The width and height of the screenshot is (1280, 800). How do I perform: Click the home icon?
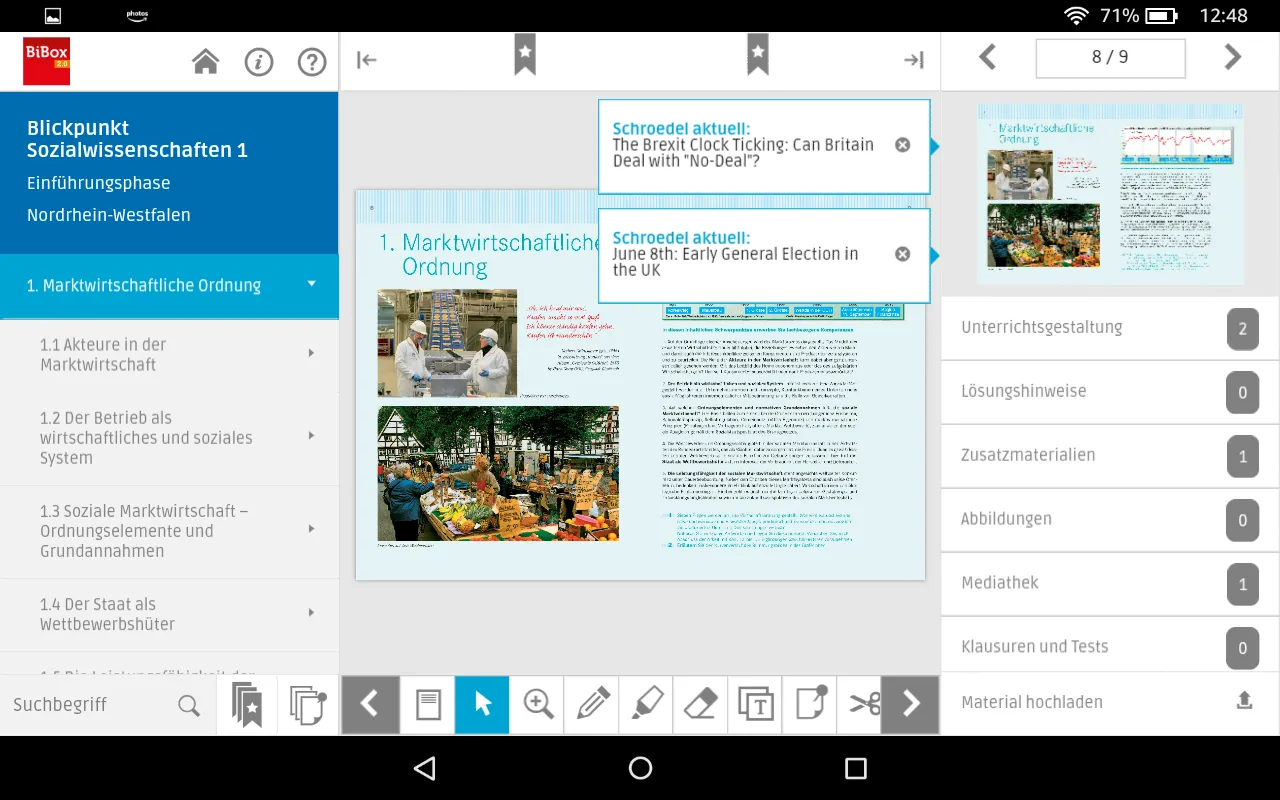pyautogui.click(x=205, y=61)
